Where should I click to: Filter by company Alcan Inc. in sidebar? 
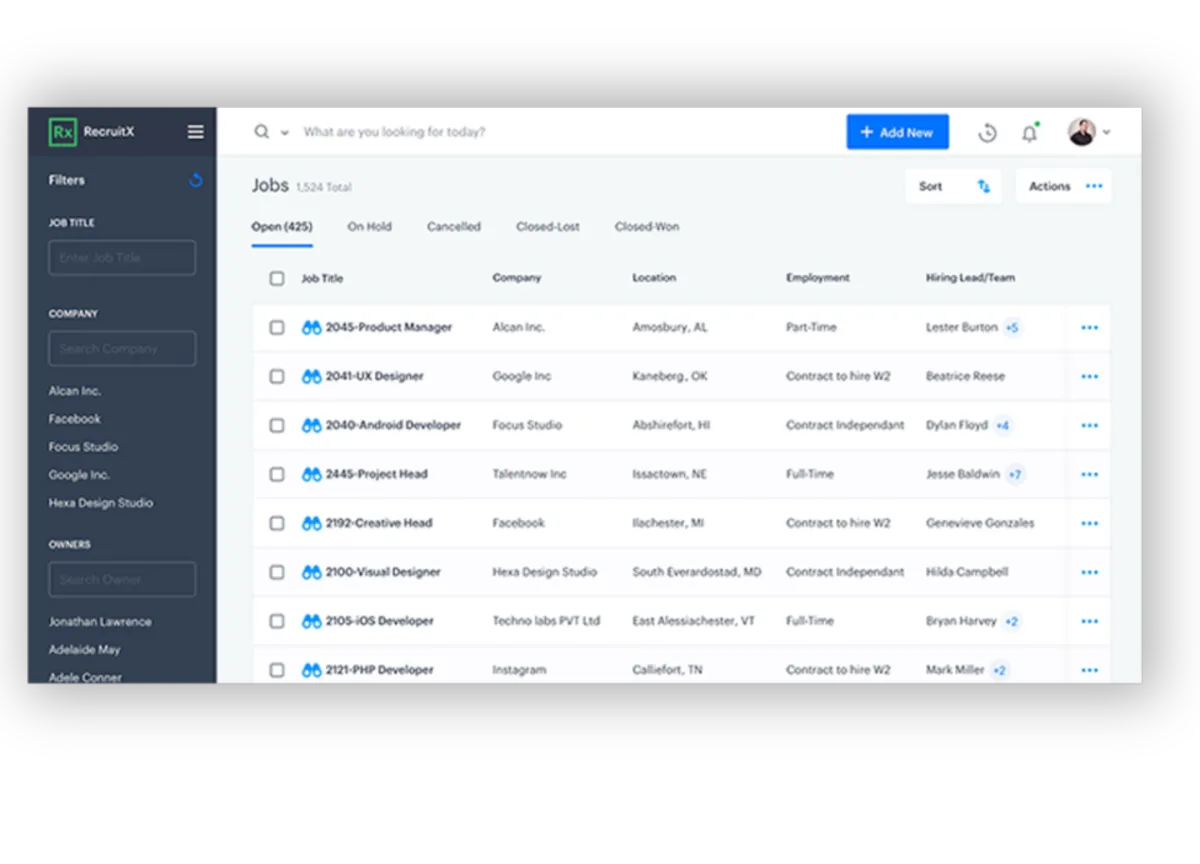click(75, 391)
